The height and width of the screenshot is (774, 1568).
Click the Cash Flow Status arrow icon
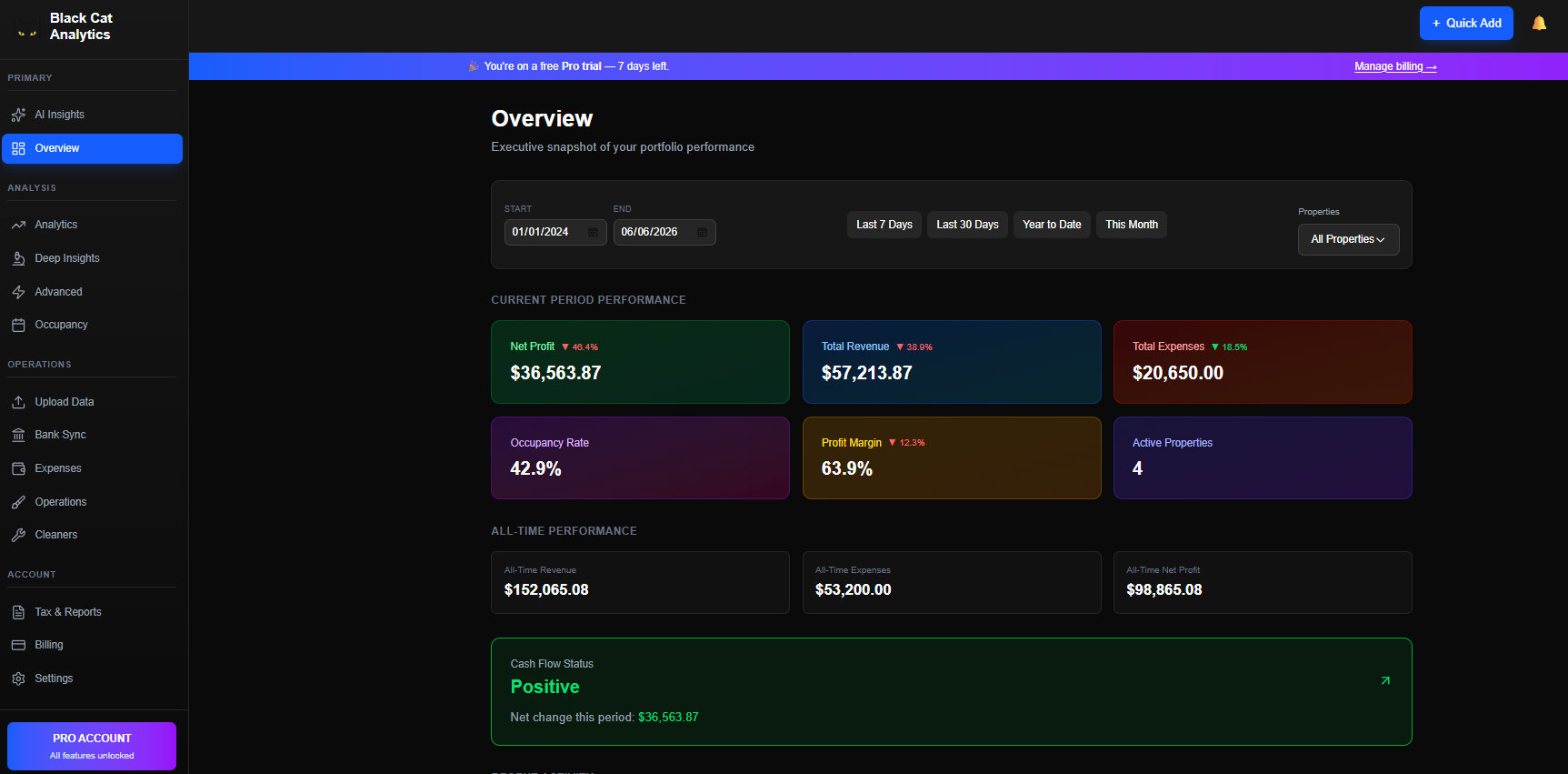1385,680
